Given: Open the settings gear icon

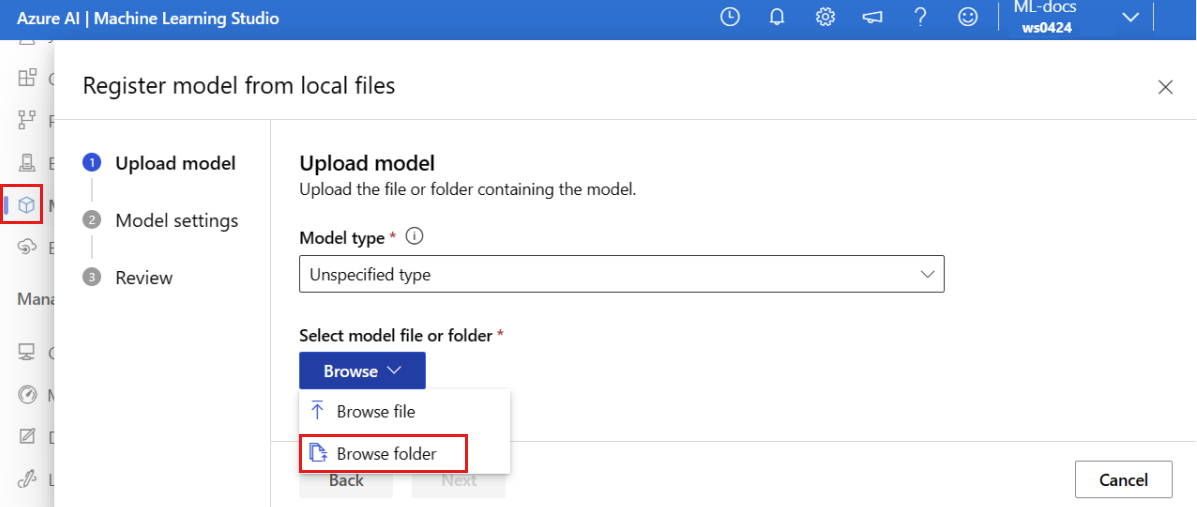Looking at the screenshot, I should (824, 18).
